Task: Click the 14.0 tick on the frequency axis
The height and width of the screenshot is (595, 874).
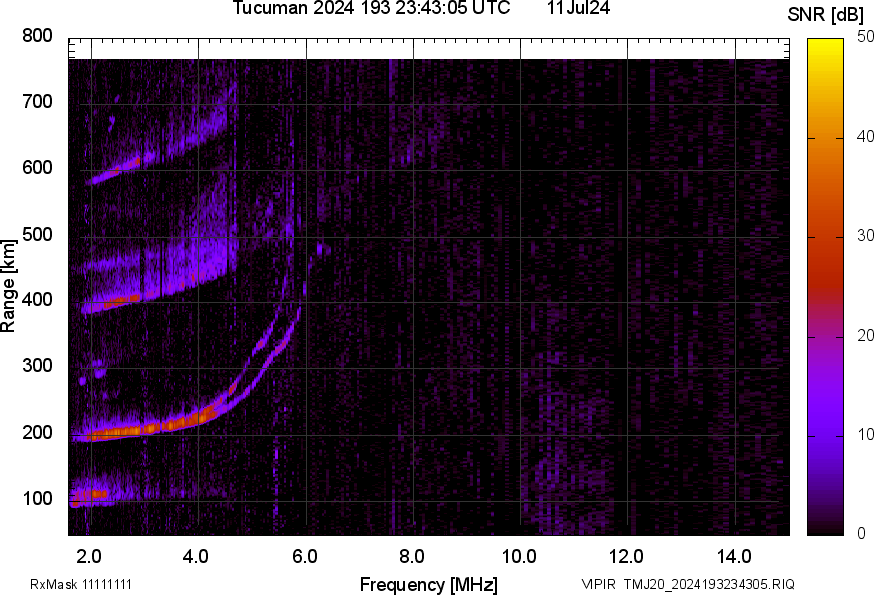Action: 734,555
